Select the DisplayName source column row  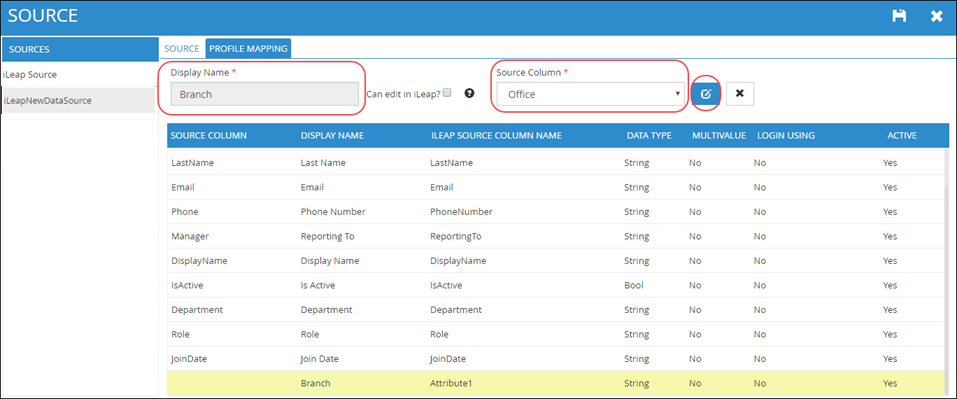click(x=555, y=261)
